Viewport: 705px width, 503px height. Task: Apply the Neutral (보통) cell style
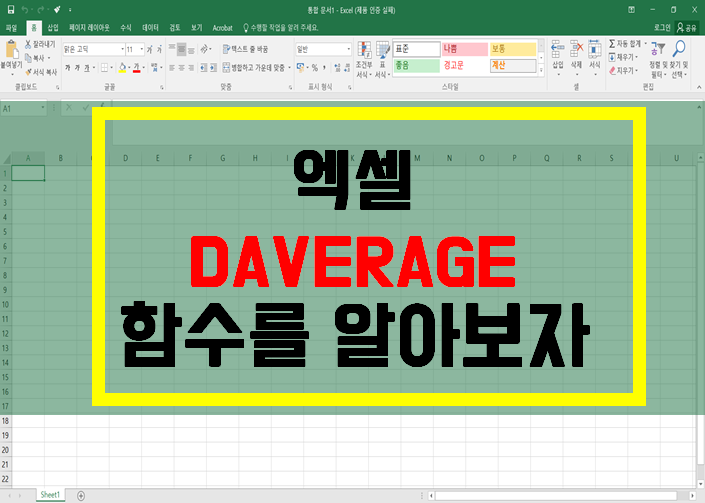coord(513,49)
